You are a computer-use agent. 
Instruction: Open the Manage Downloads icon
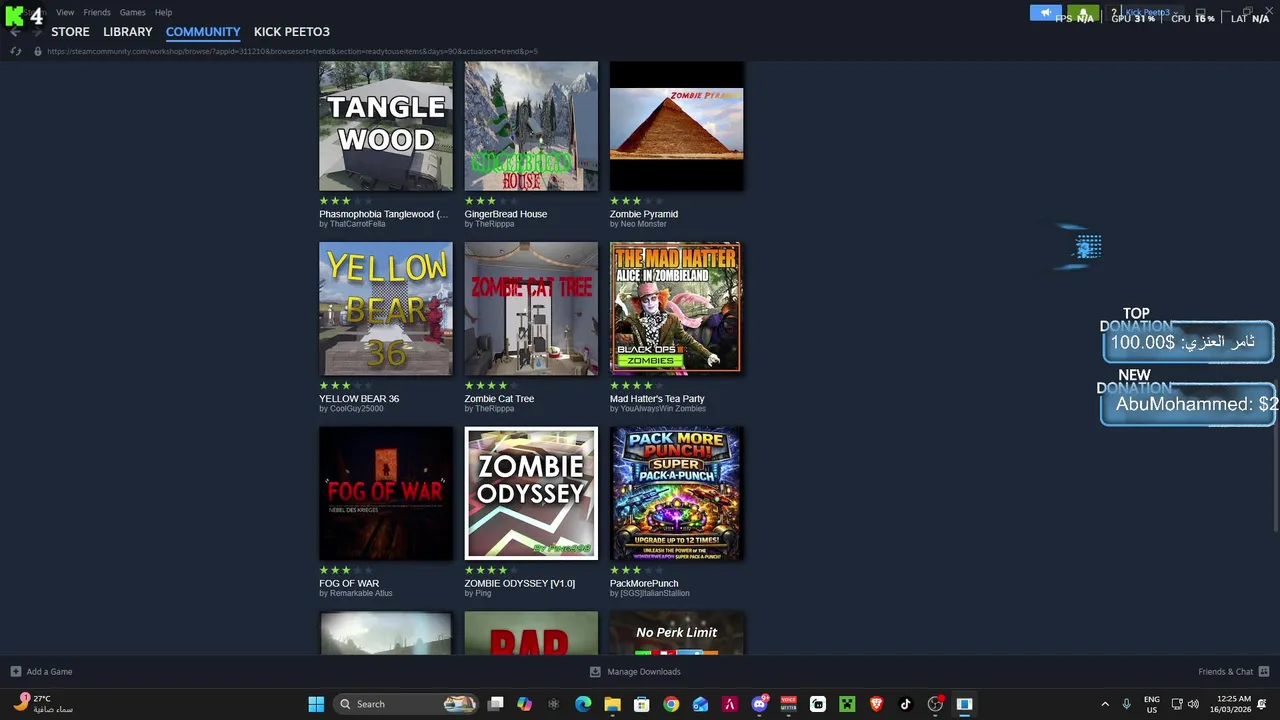[595, 672]
